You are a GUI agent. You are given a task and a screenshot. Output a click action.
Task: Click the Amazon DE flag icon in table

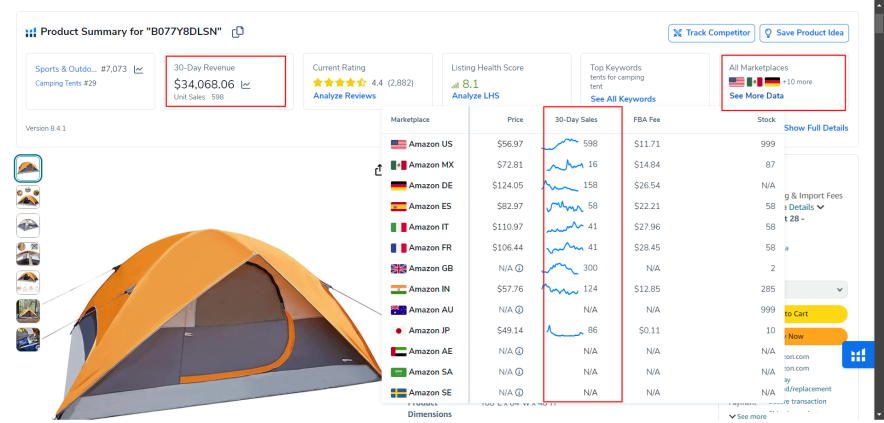[x=399, y=186]
